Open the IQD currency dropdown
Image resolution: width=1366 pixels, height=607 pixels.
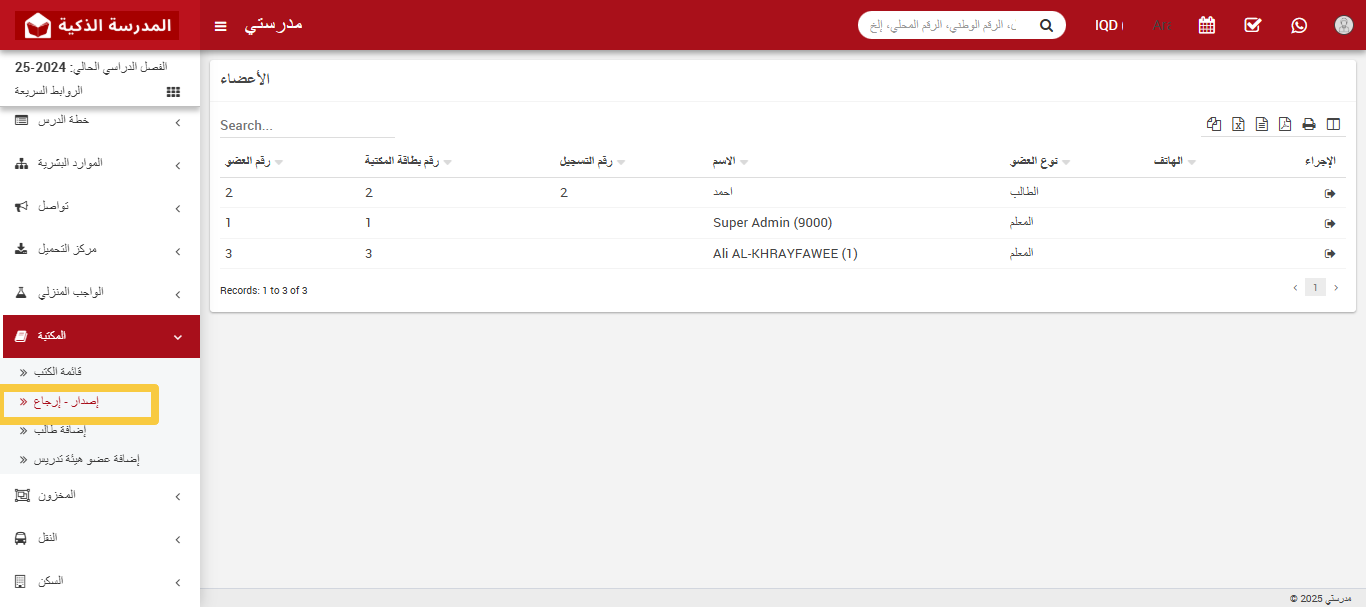point(1108,25)
